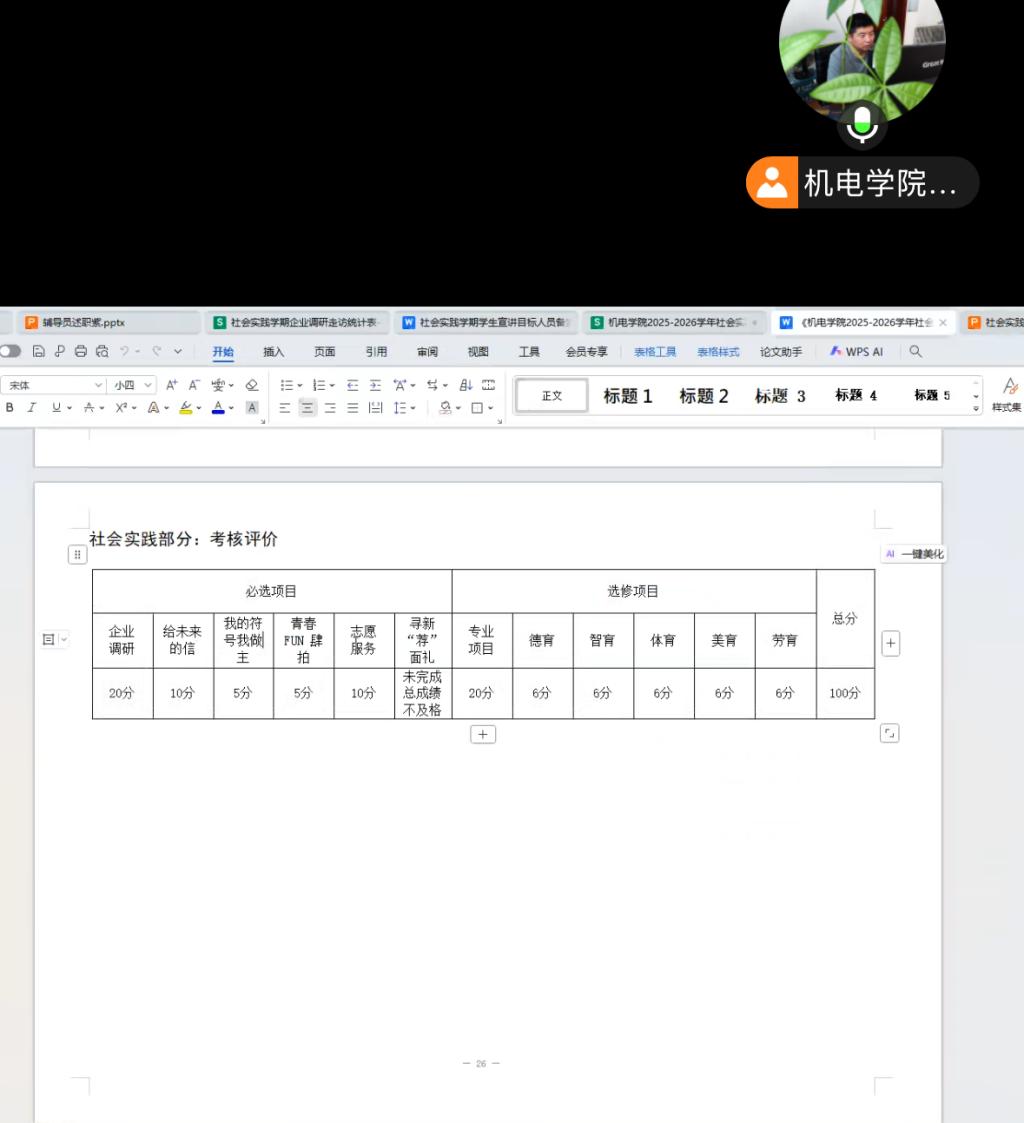The height and width of the screenshot is (1123, 1024).
Task: Click the 一键美化 AI button
Action: [x=914, y=554]
